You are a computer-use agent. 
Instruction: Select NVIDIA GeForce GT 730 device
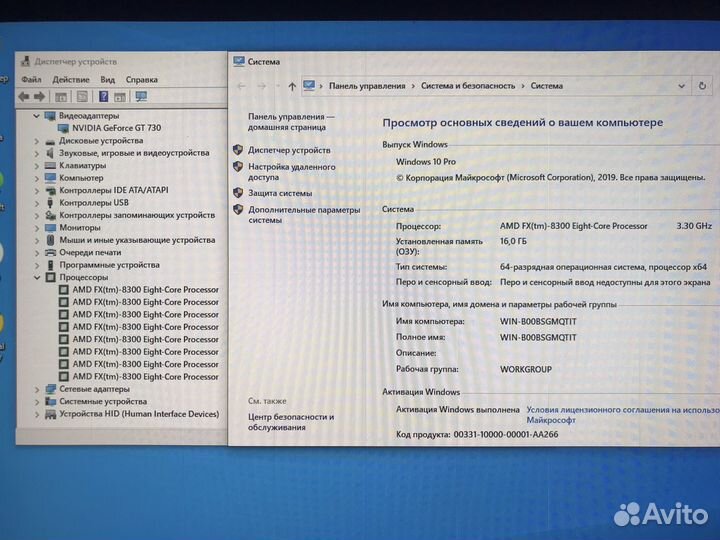117,128
